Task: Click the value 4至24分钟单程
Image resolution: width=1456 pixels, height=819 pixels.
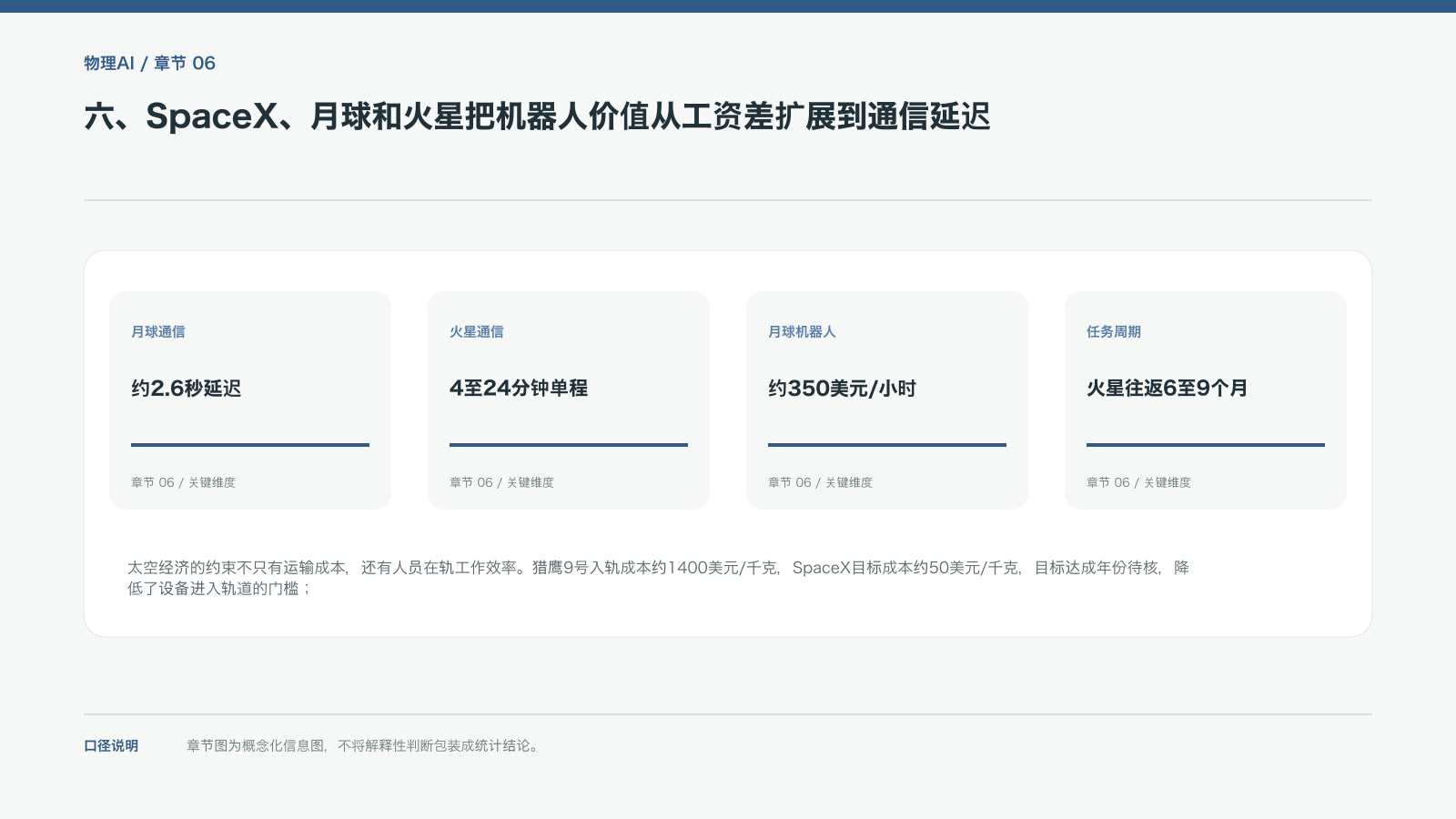Action: (519, 389)
